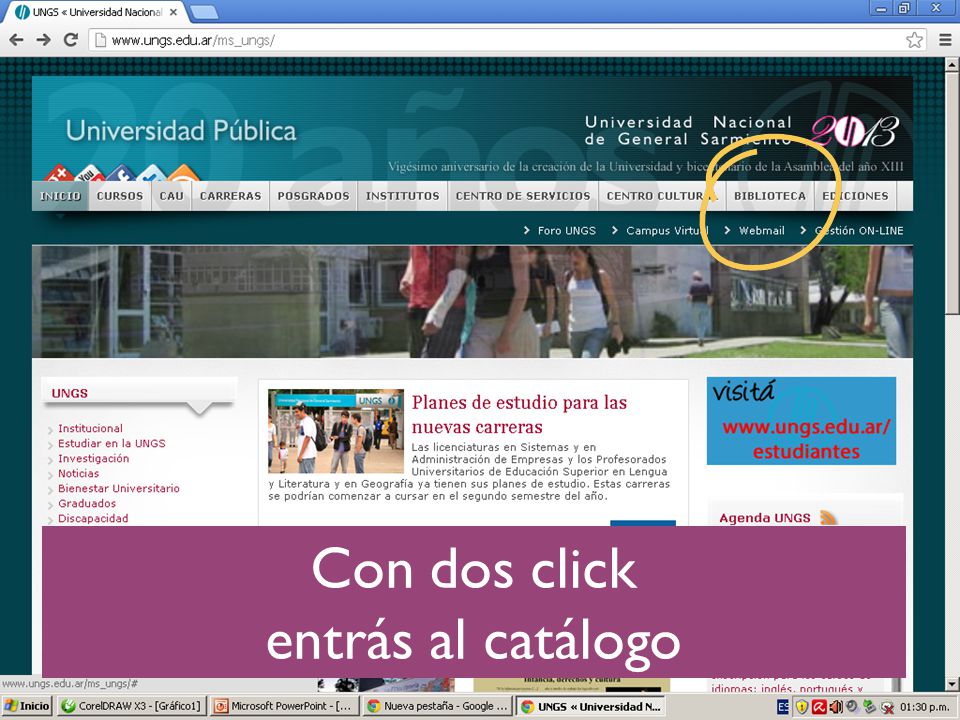Click the Agenda UNGS RSS feed icon
960x720 pixels.
point(828,517)
